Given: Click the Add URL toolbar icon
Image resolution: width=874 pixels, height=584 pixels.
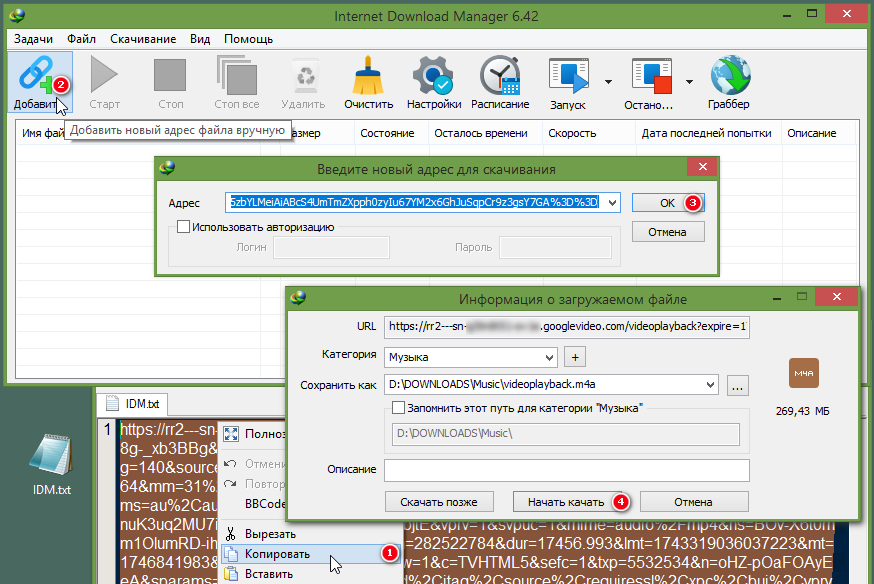Looking at the screenshot, I should 36,77.
